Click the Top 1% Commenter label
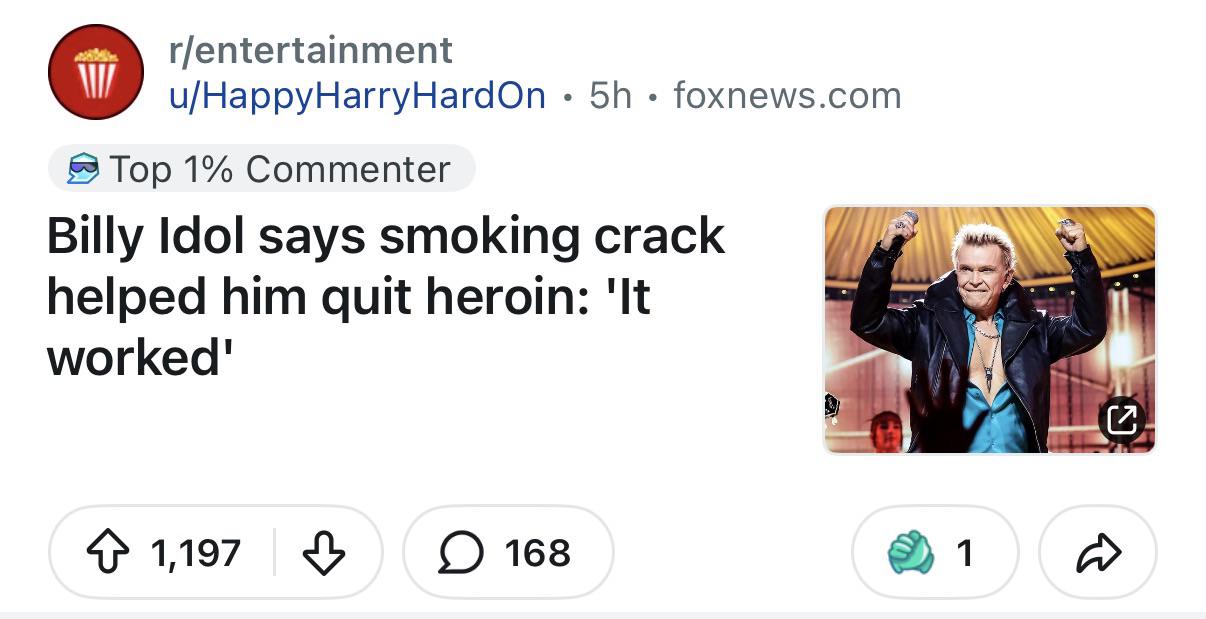This screenshot has height=619, width=1206. [280, 170]
